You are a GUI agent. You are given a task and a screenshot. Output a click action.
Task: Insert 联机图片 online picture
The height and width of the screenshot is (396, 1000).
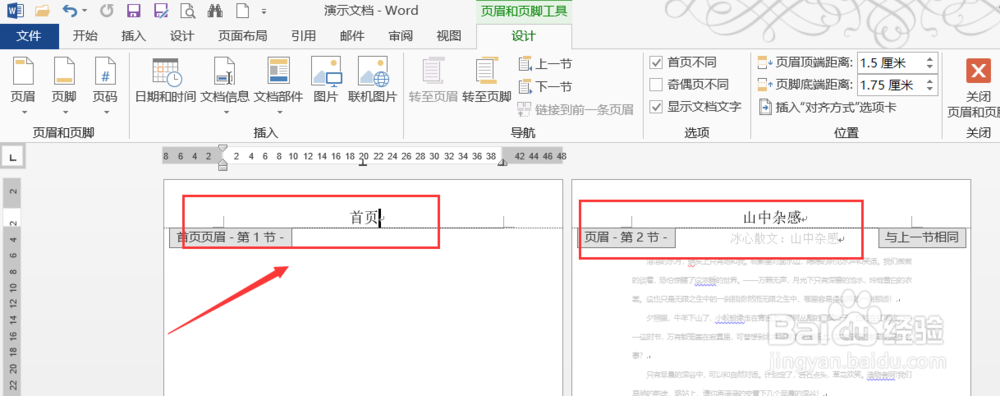(372, 80)
